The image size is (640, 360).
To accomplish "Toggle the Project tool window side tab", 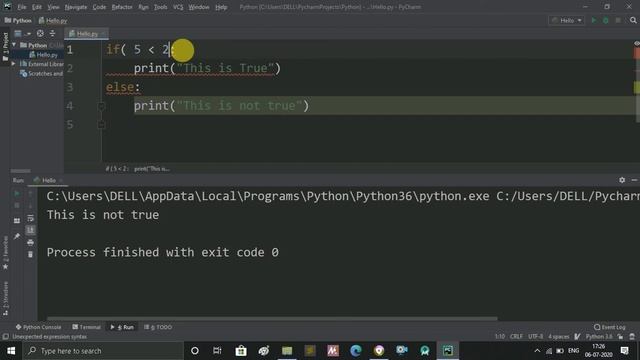I will [x=5, y=47].
